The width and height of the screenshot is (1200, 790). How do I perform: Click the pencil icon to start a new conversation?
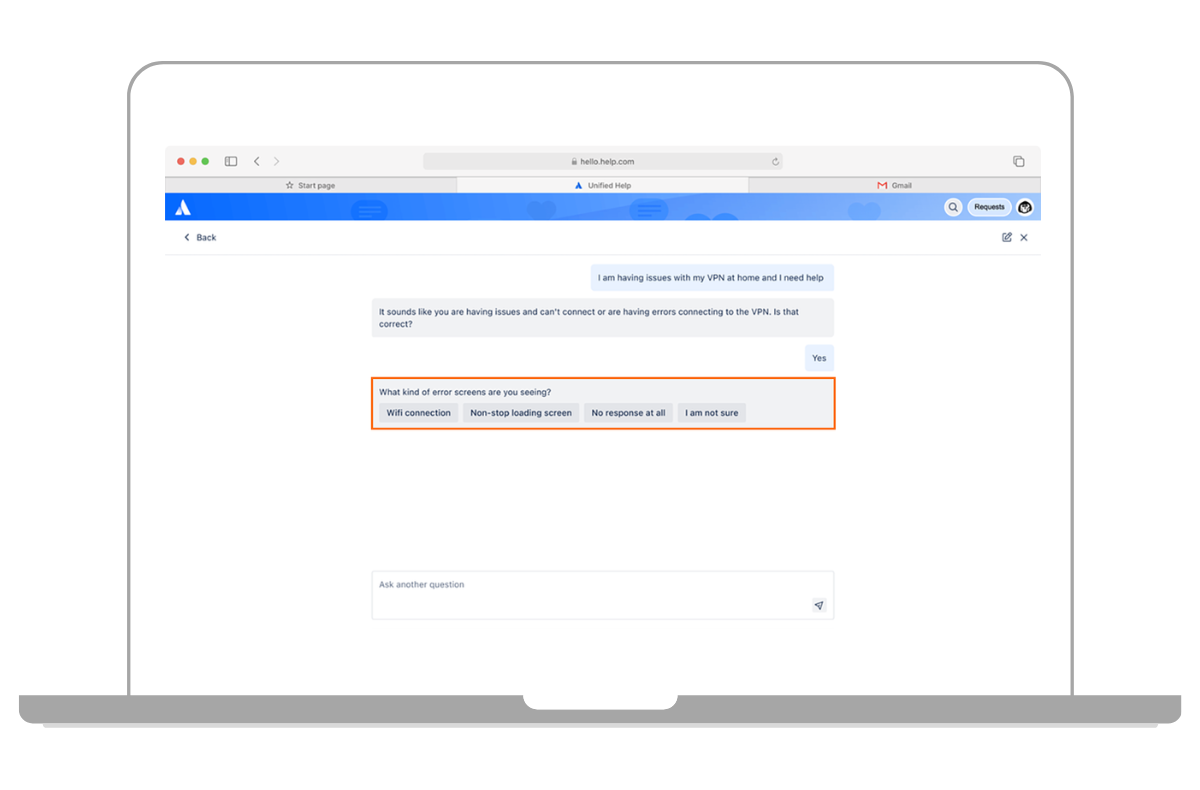(1006, 237)
